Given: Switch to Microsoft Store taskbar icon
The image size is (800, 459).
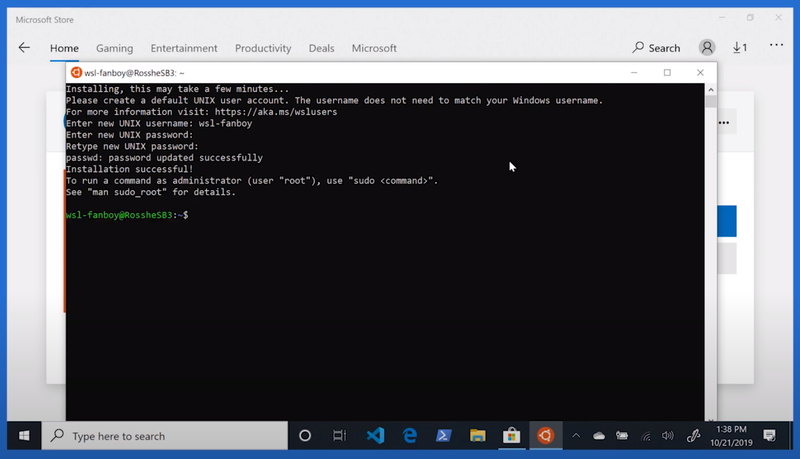Looking at the screenshot, I should 511,436.
